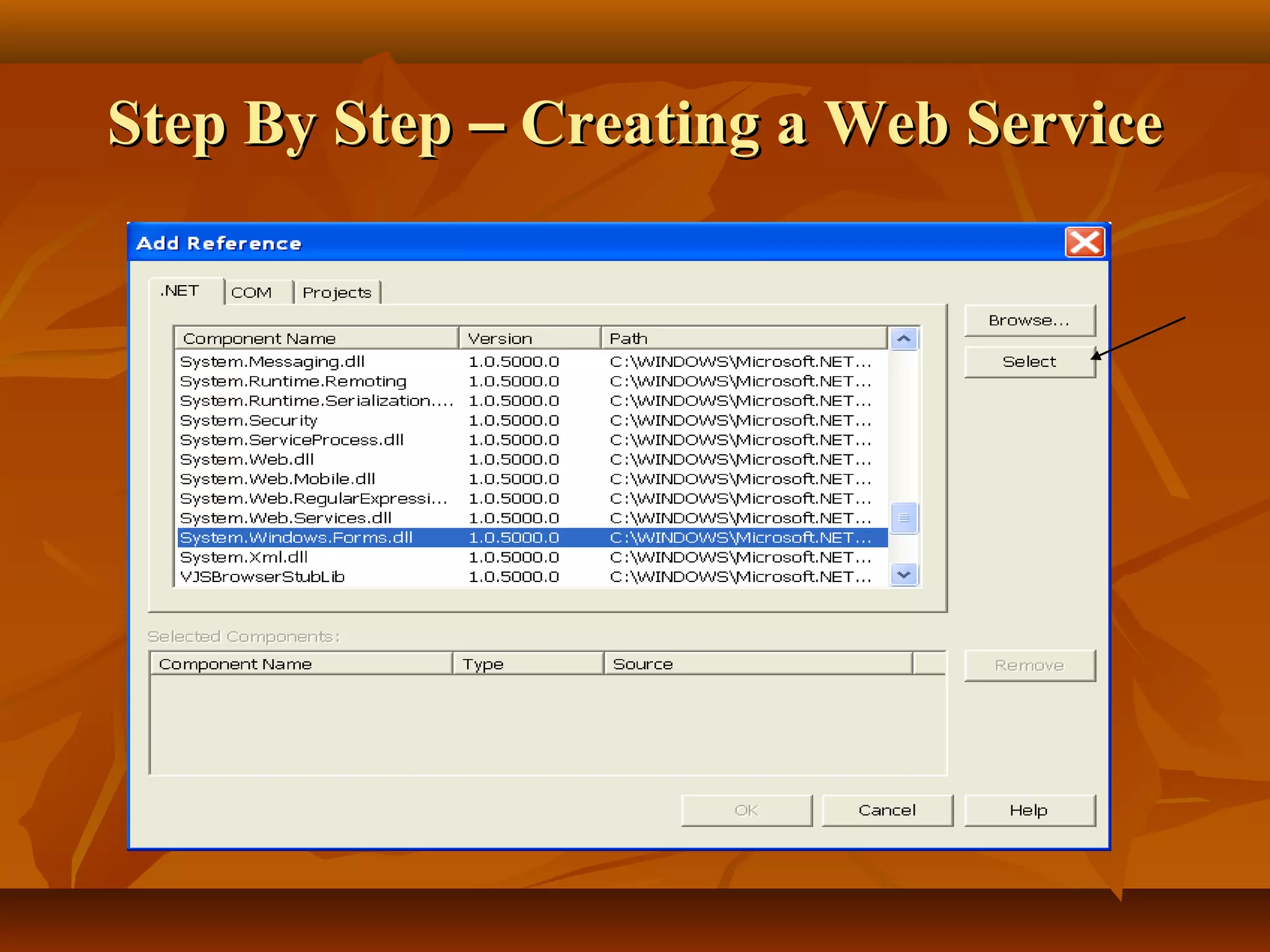1270x952 pixels.
Task: Select the System.Web.Mobile.dll row
Action: [533, 479]
